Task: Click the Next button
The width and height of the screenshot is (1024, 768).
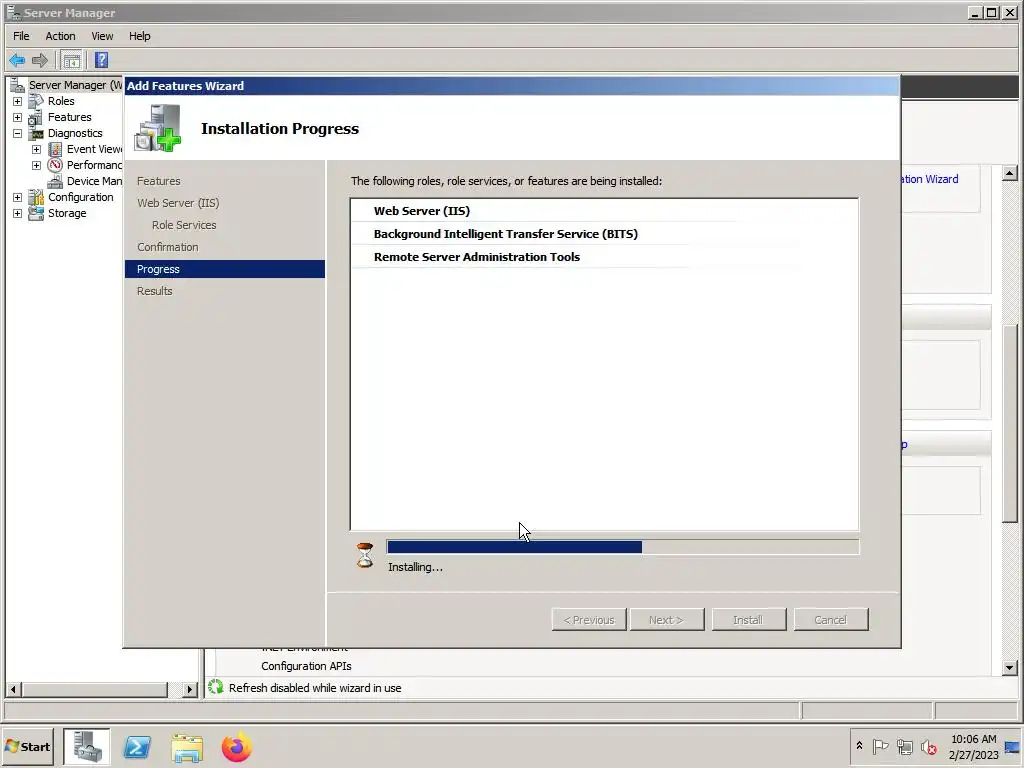Action: (667, 620)
